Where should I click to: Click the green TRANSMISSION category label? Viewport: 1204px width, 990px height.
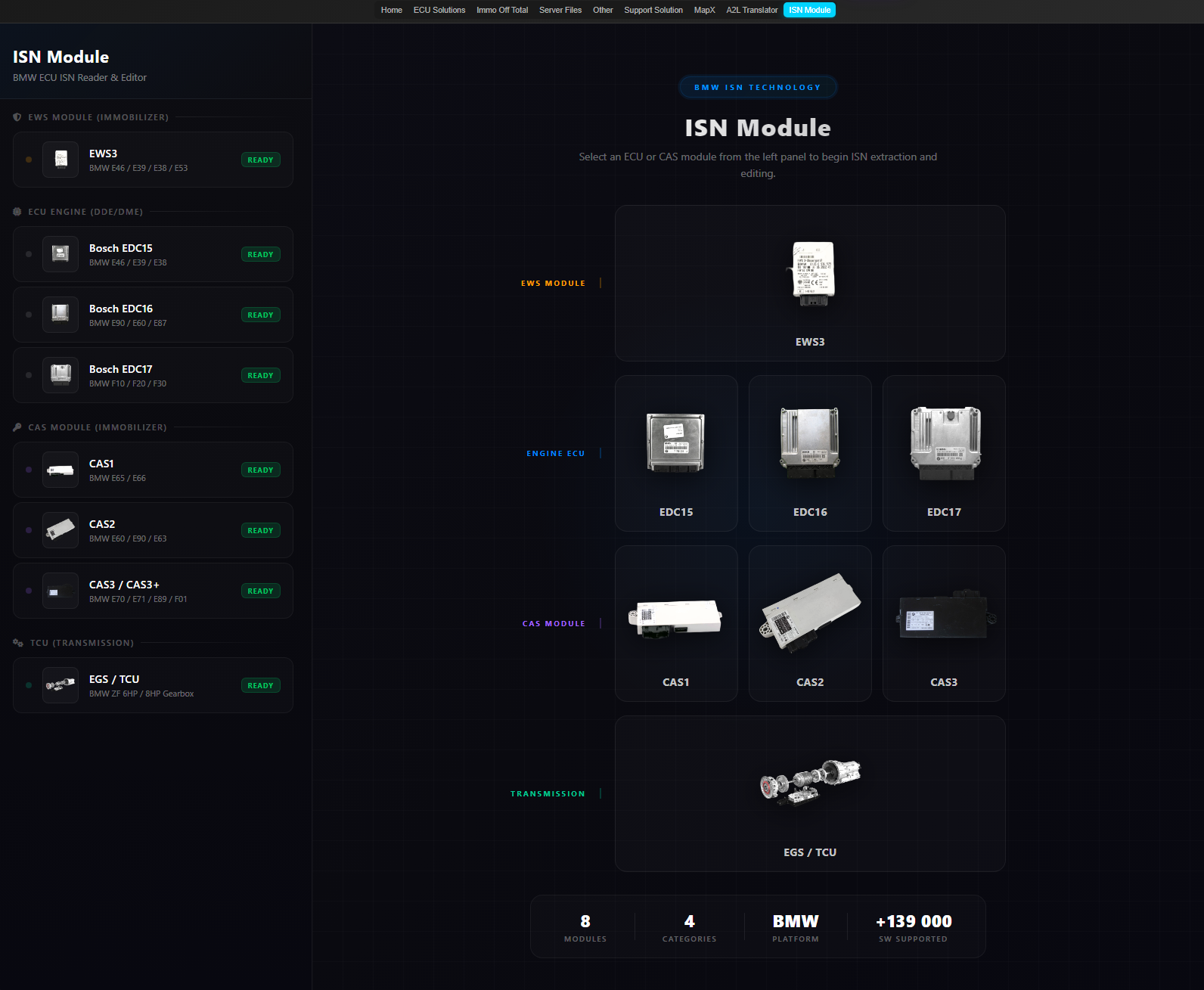548,793
